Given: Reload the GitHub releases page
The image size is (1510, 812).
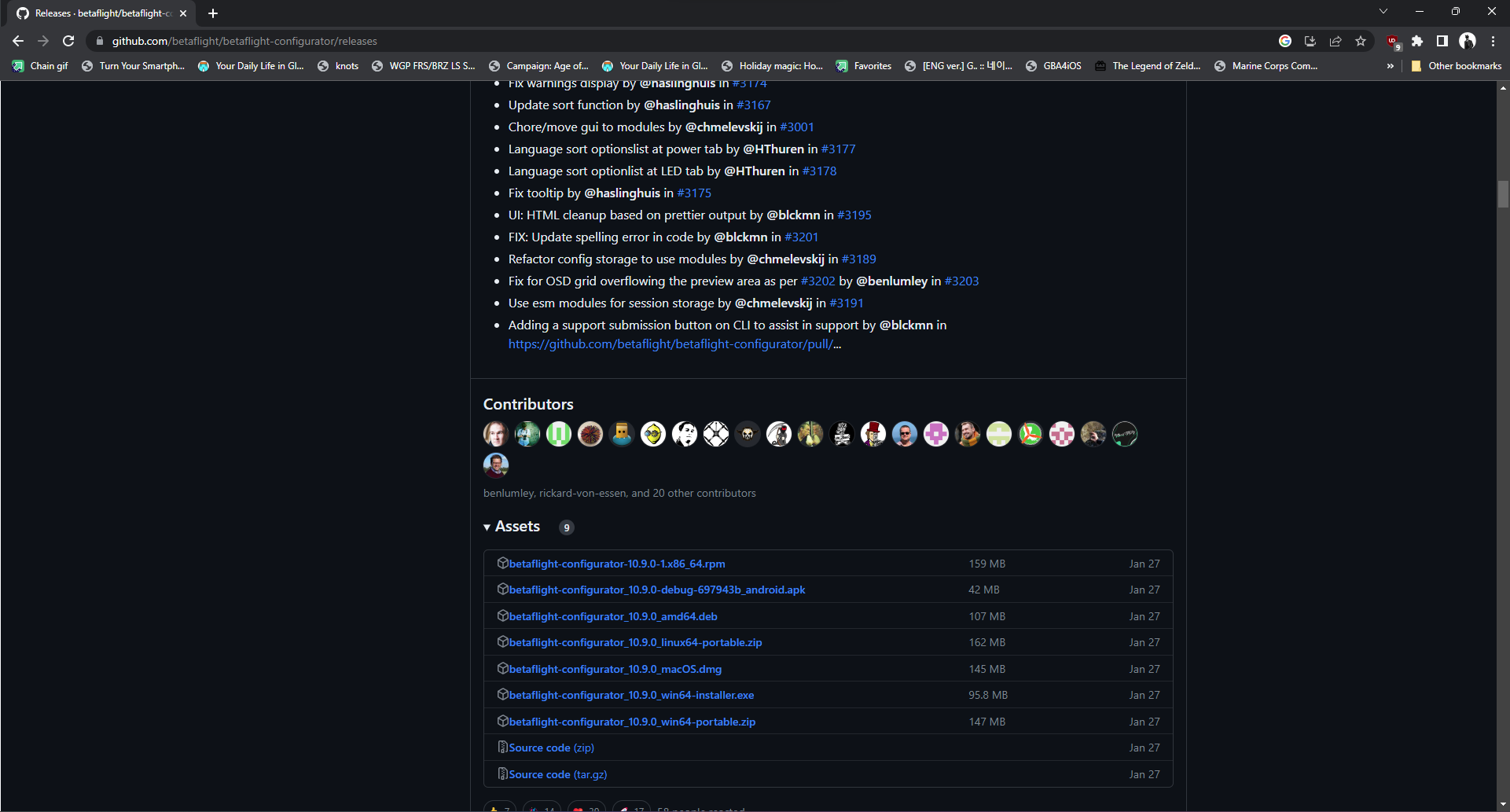Looking at the screenshot, I should [x=68, y=41].
